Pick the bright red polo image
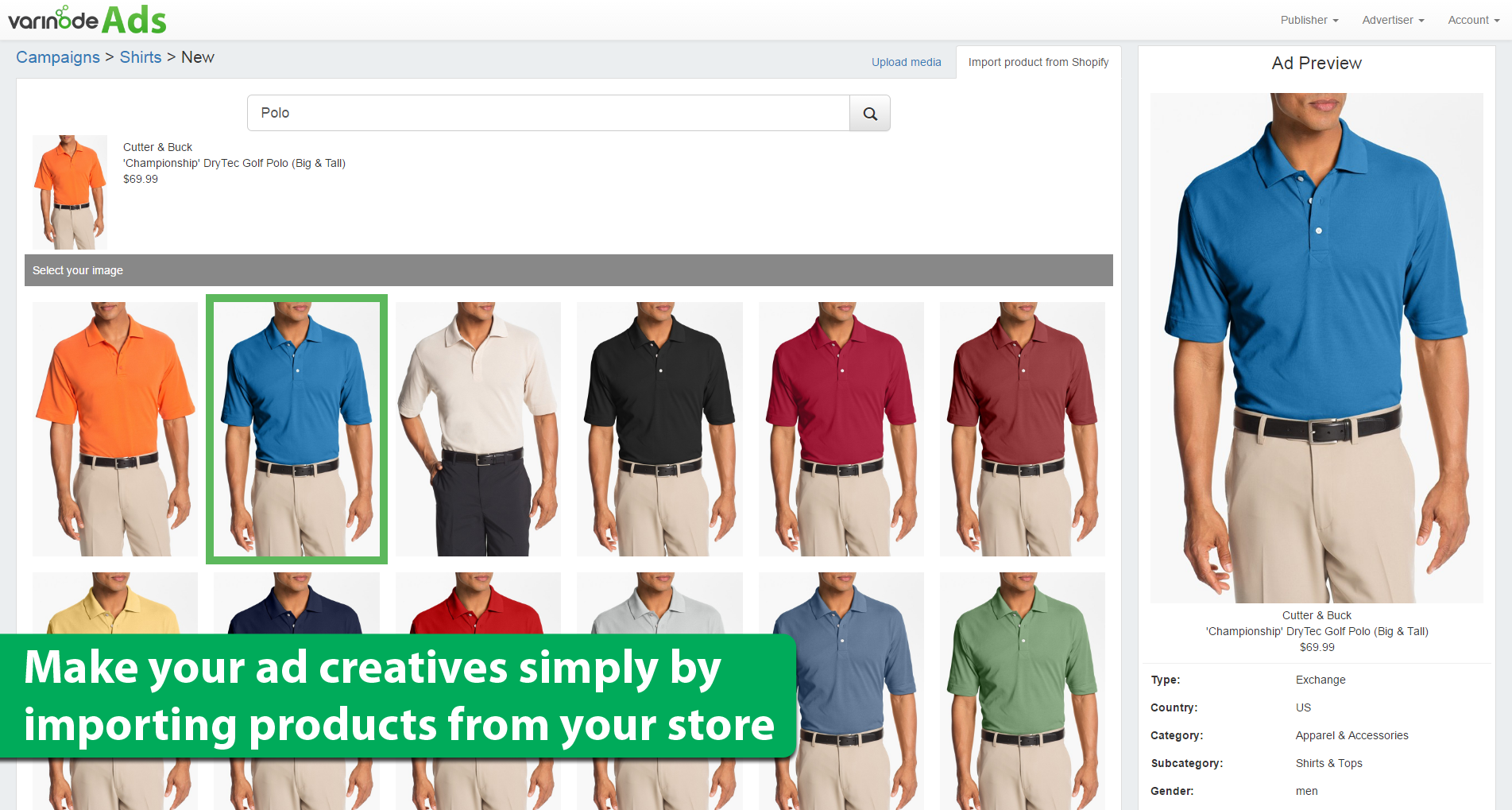Image resolution: width=1512 pixels, height=810 pixels. [x=478, y=602]
